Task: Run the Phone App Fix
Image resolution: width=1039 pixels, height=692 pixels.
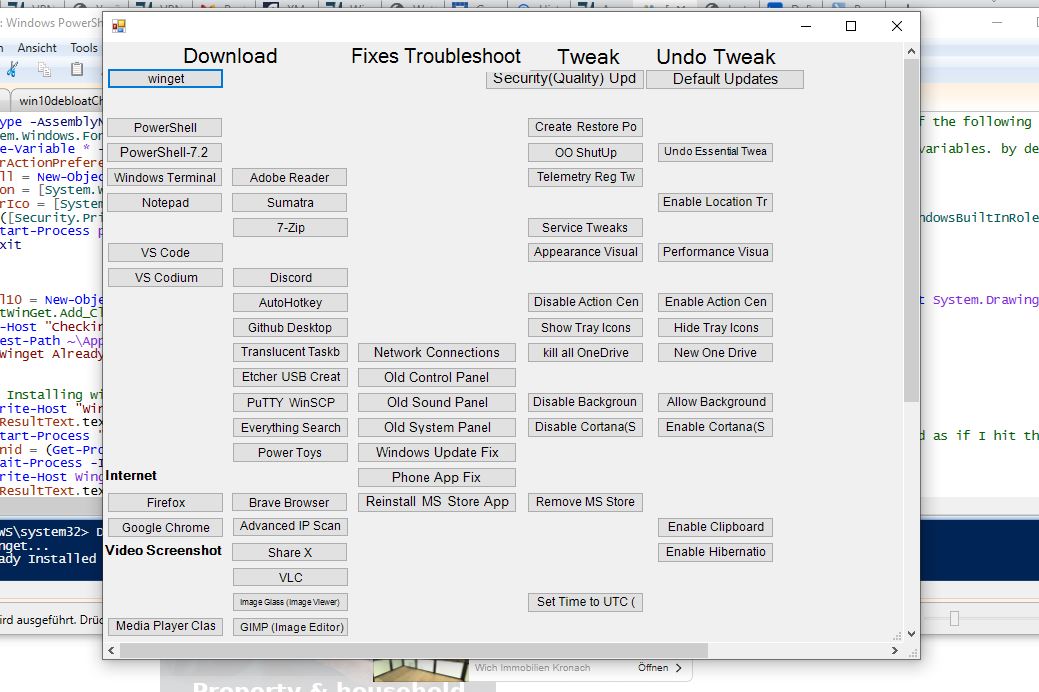Action: pyautogui.click(x=437, y=477)
